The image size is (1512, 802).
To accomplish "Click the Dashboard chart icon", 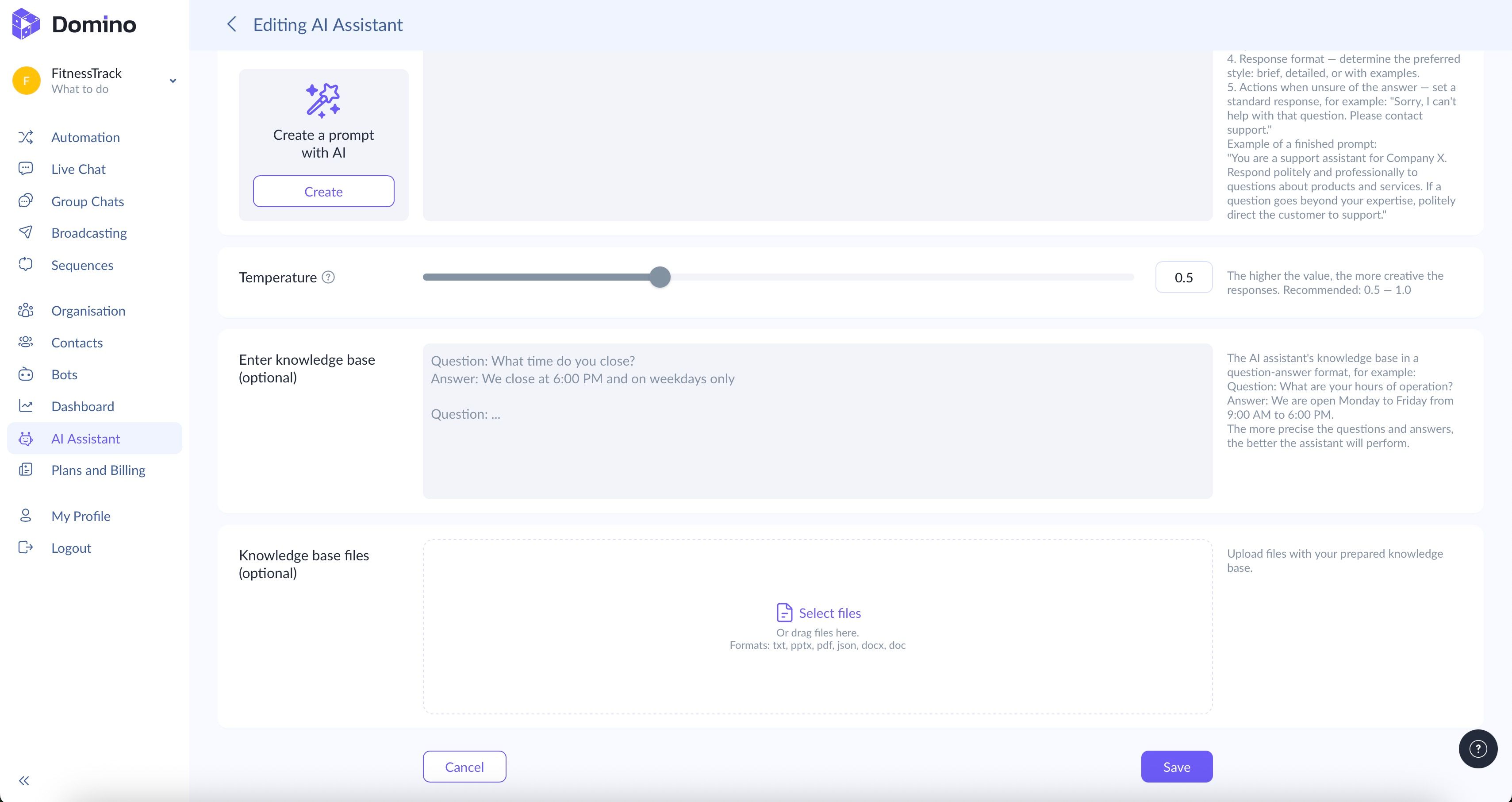I will [x=25, y=406].
